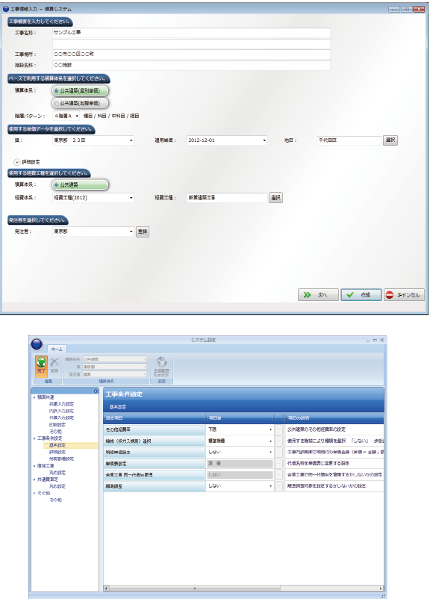Click the small icon atop the settings tree
Screen dimensions: 430x599
tap(95, 391)
